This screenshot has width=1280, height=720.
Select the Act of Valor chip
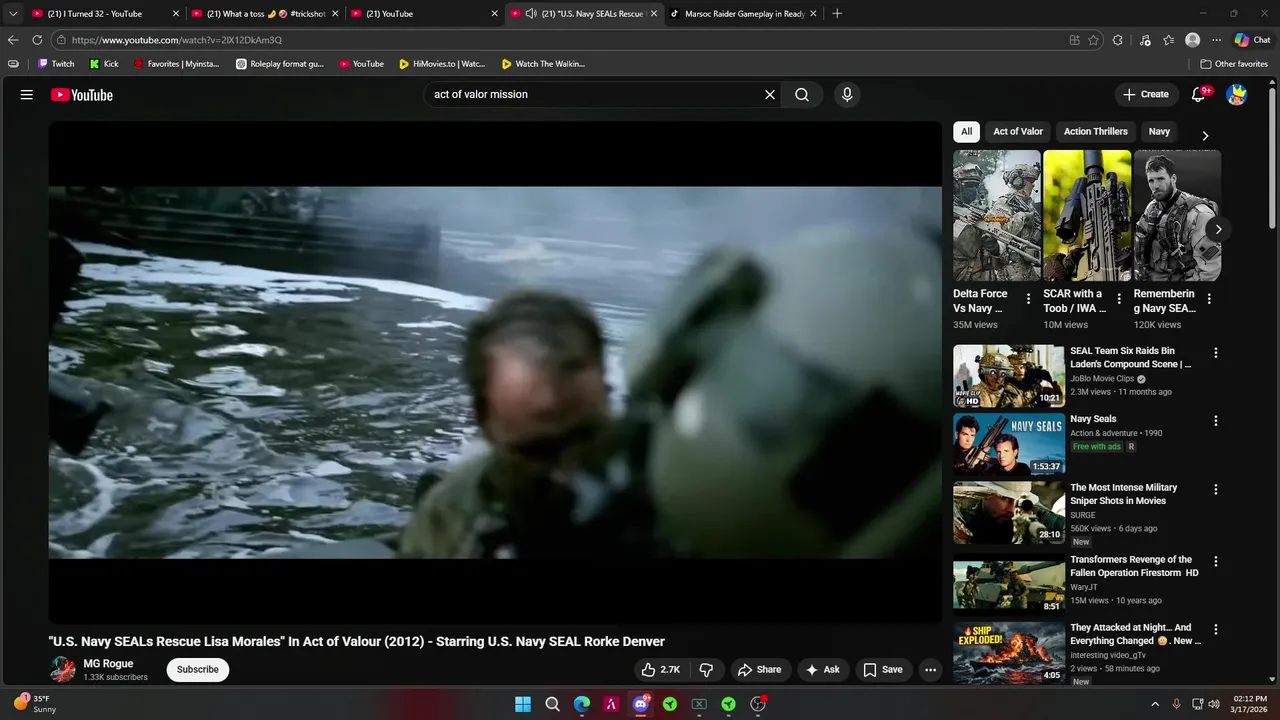pos(1018,132)
